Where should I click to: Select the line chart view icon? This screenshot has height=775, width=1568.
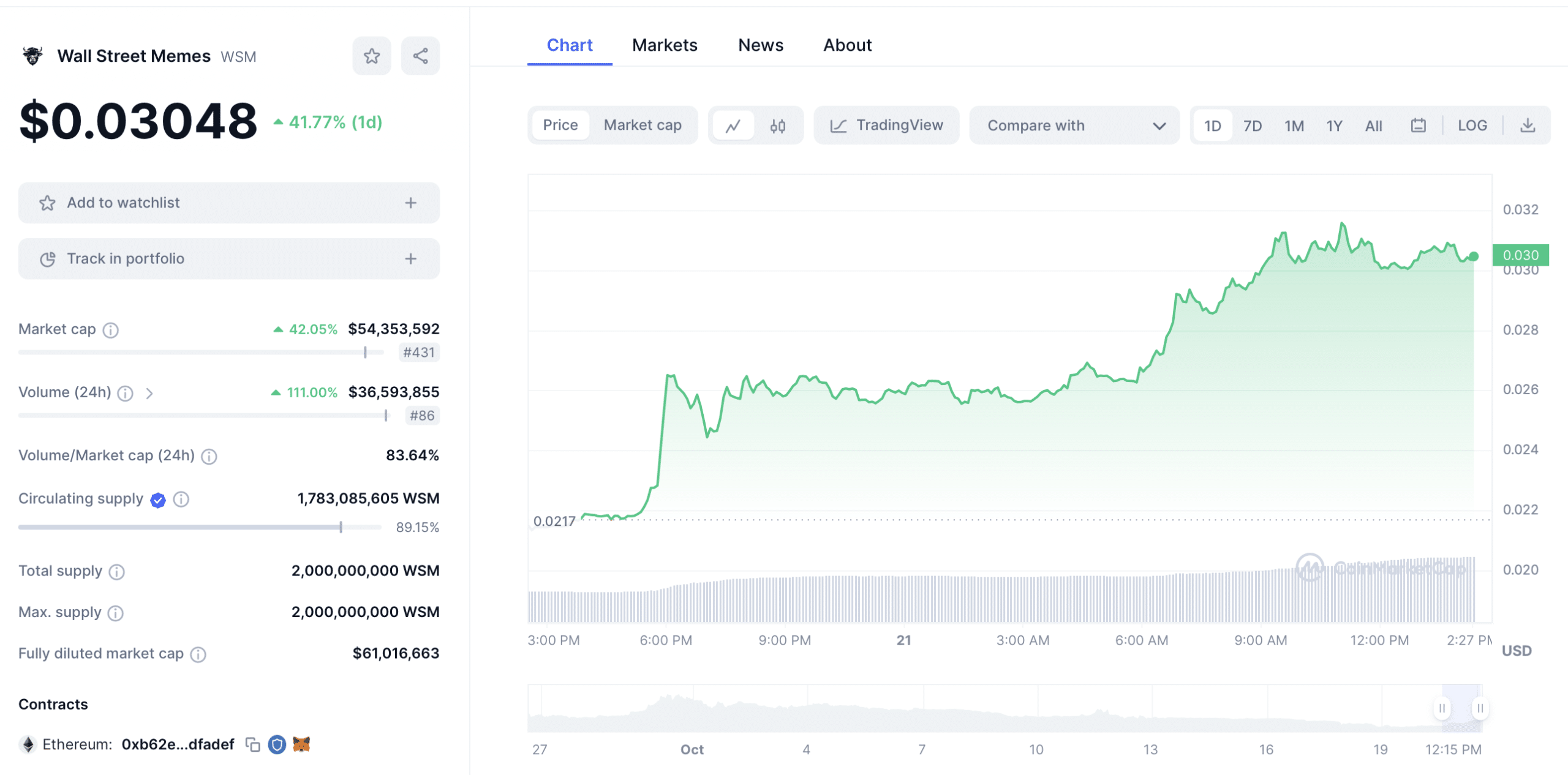[x=733, y=125]
